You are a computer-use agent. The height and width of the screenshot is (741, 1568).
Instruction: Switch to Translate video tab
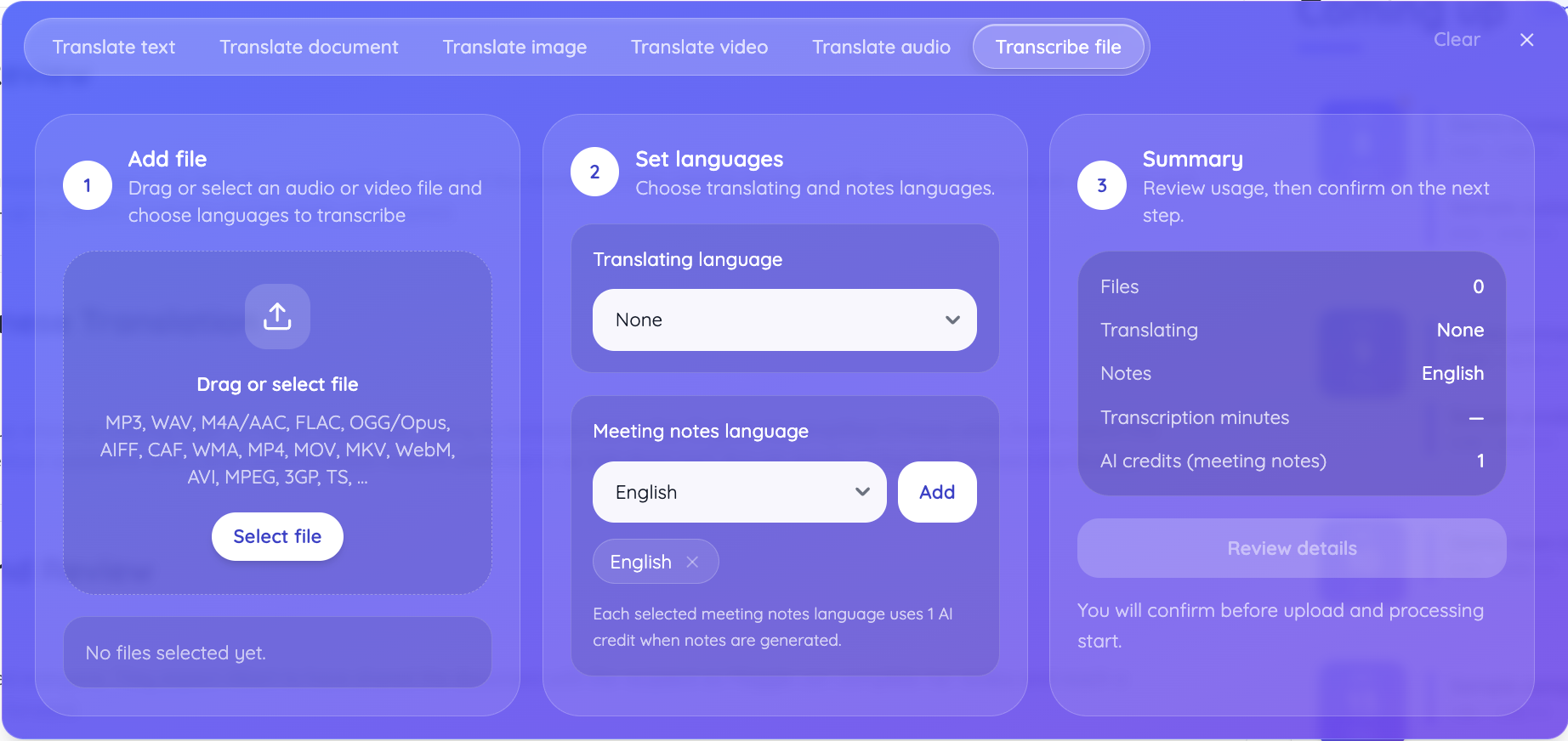pos(699,47)
